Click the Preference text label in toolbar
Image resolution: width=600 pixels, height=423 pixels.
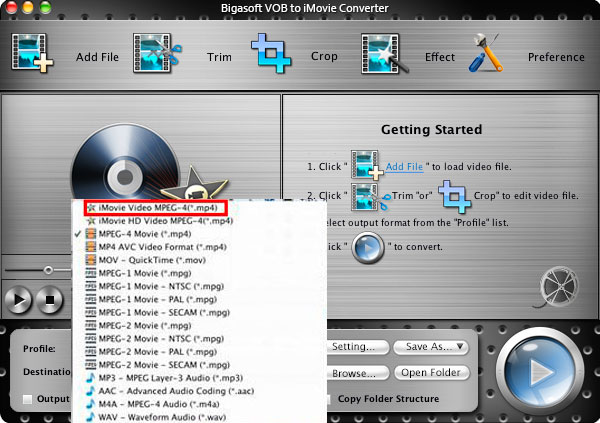coord(556,57)
